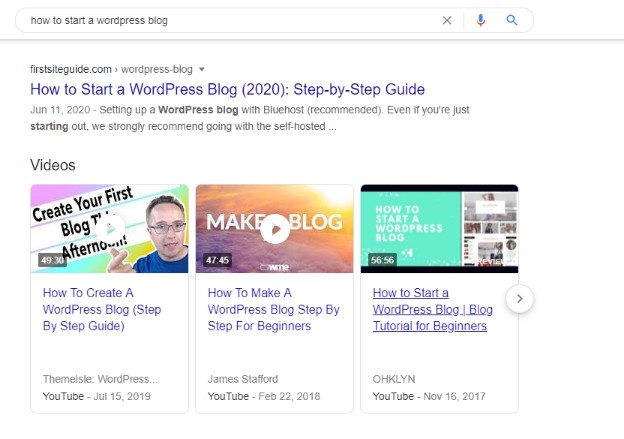Submit search with the magnifying glass icon
The height and width of the screenshot is (439, 624).
click(x=512, y=20)
